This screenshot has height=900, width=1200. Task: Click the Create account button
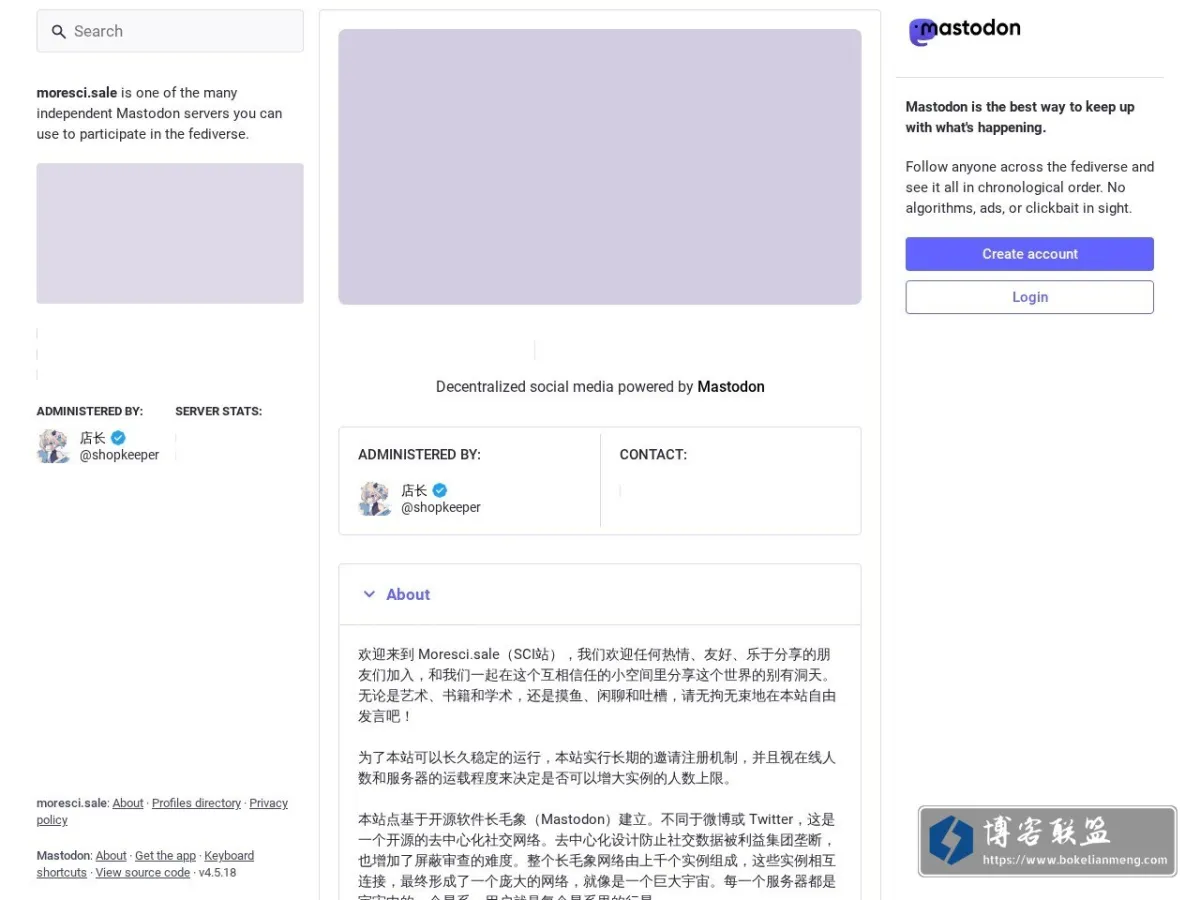pos(1029,254)
